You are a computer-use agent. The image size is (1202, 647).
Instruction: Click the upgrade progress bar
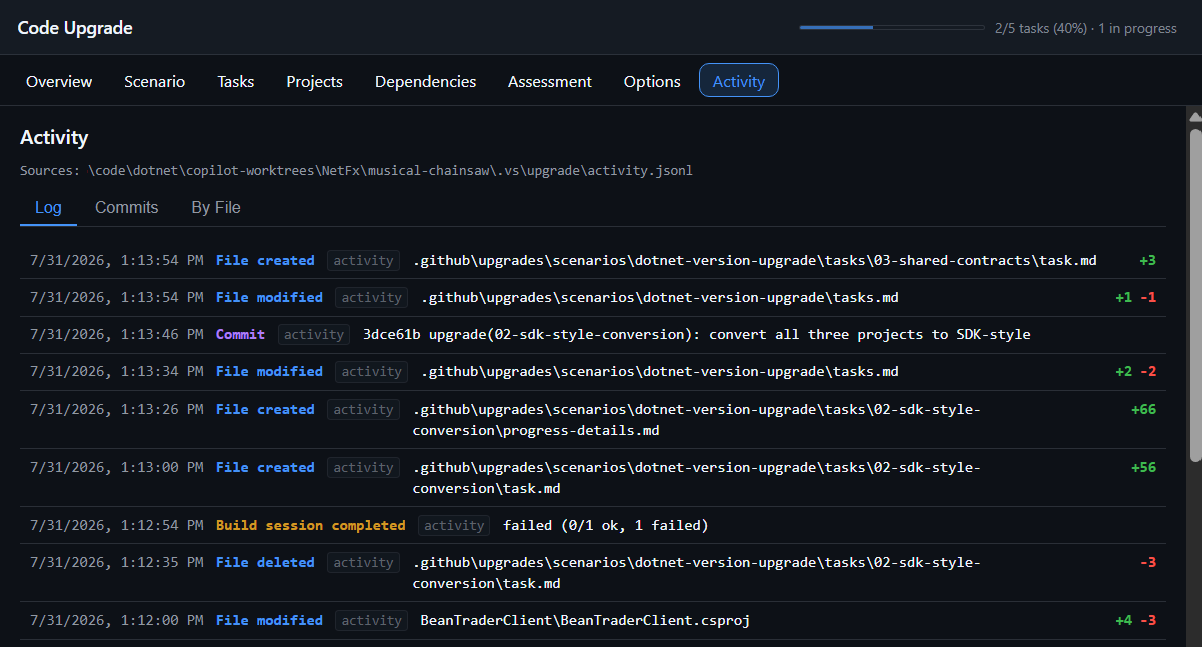pyautogui.click(x=892, y=27)
